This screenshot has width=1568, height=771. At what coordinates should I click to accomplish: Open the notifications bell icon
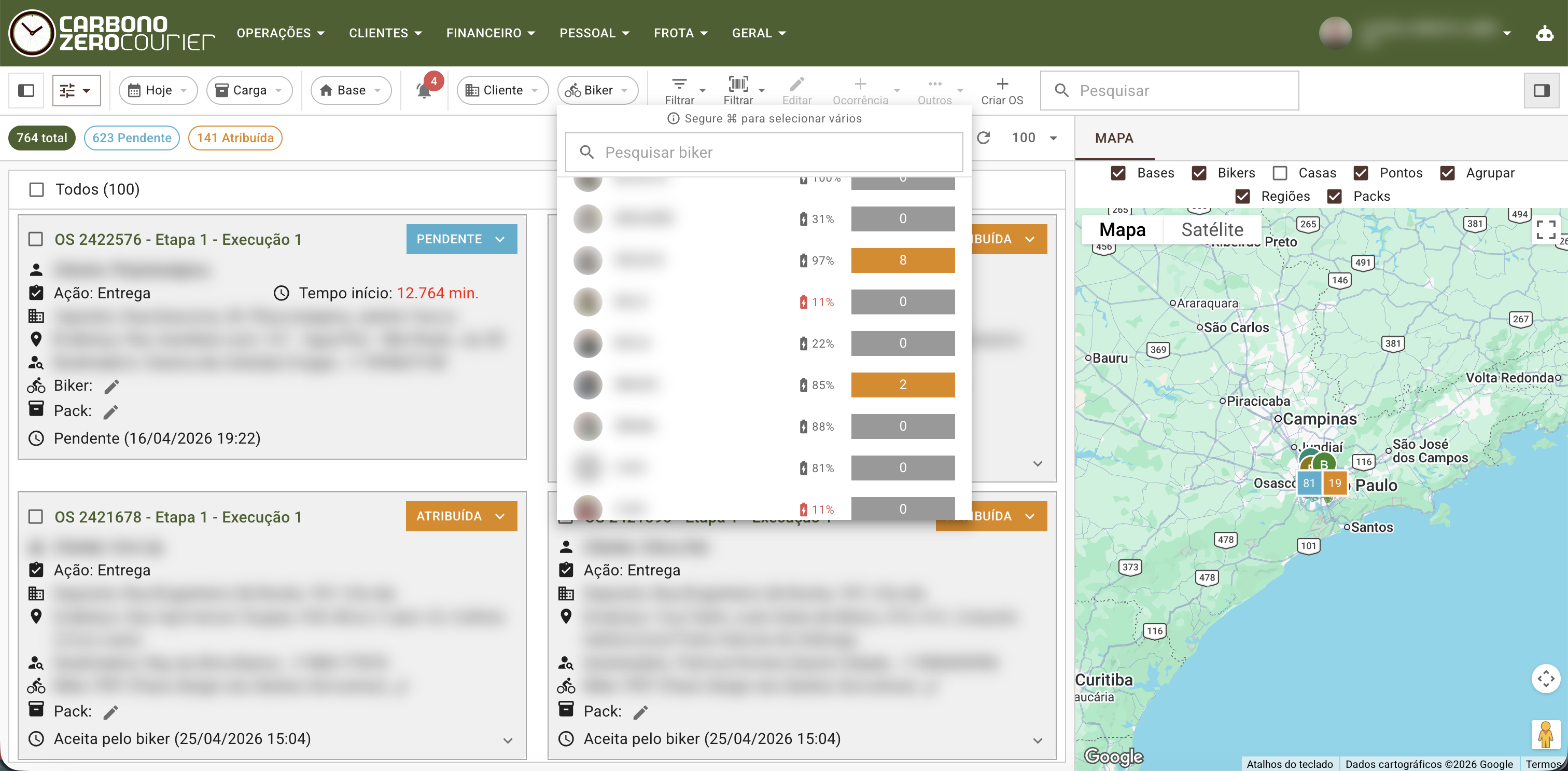click(x=424, y=91)
